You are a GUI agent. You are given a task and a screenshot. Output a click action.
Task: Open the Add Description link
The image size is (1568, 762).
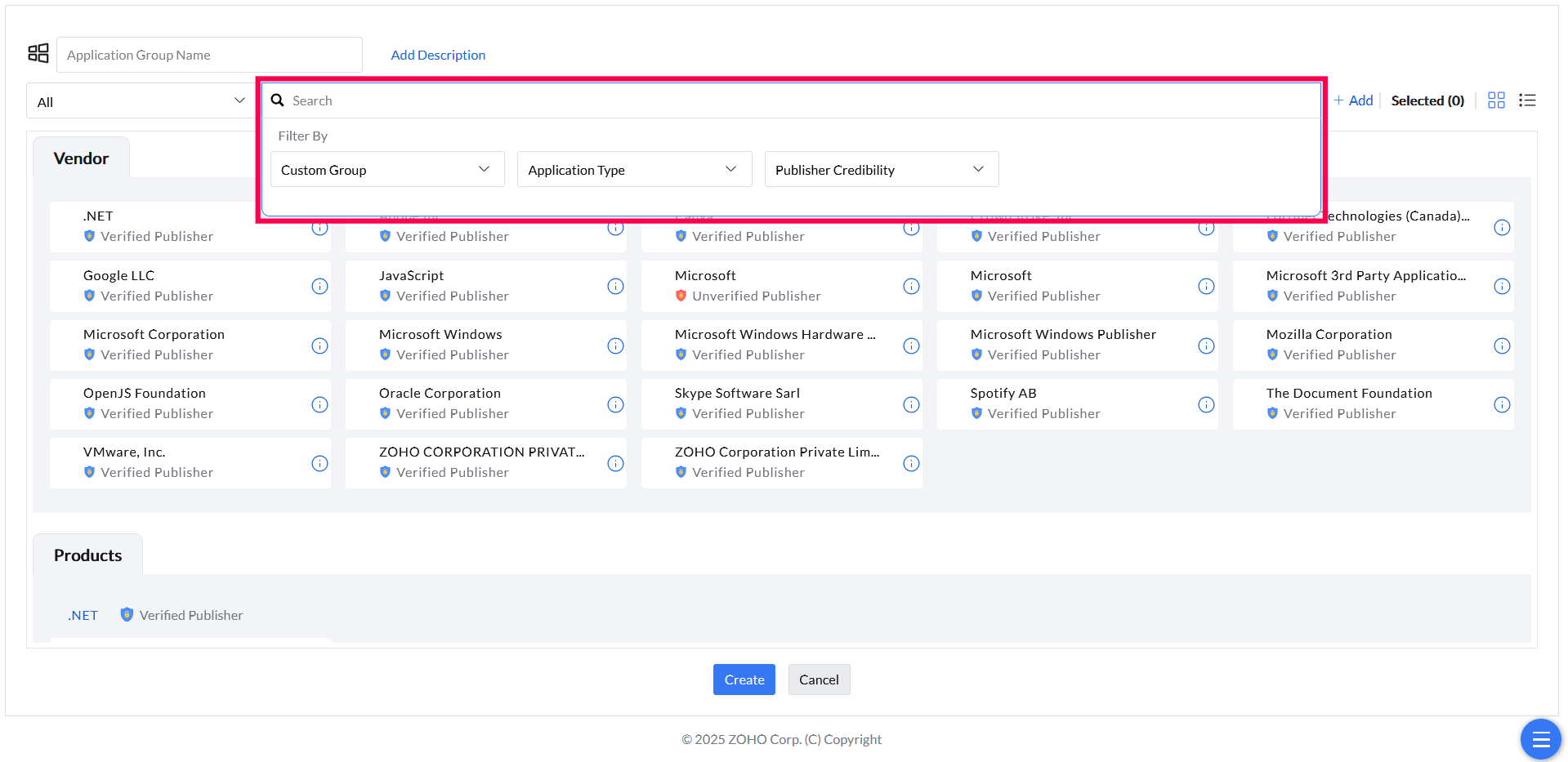click(438, 55)
